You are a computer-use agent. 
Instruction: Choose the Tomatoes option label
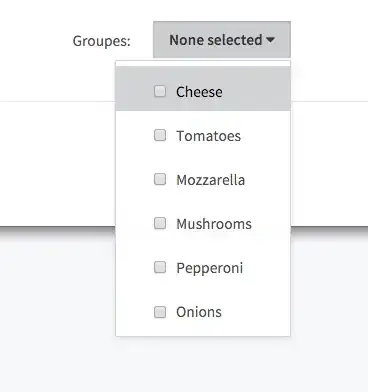point(208,136)
